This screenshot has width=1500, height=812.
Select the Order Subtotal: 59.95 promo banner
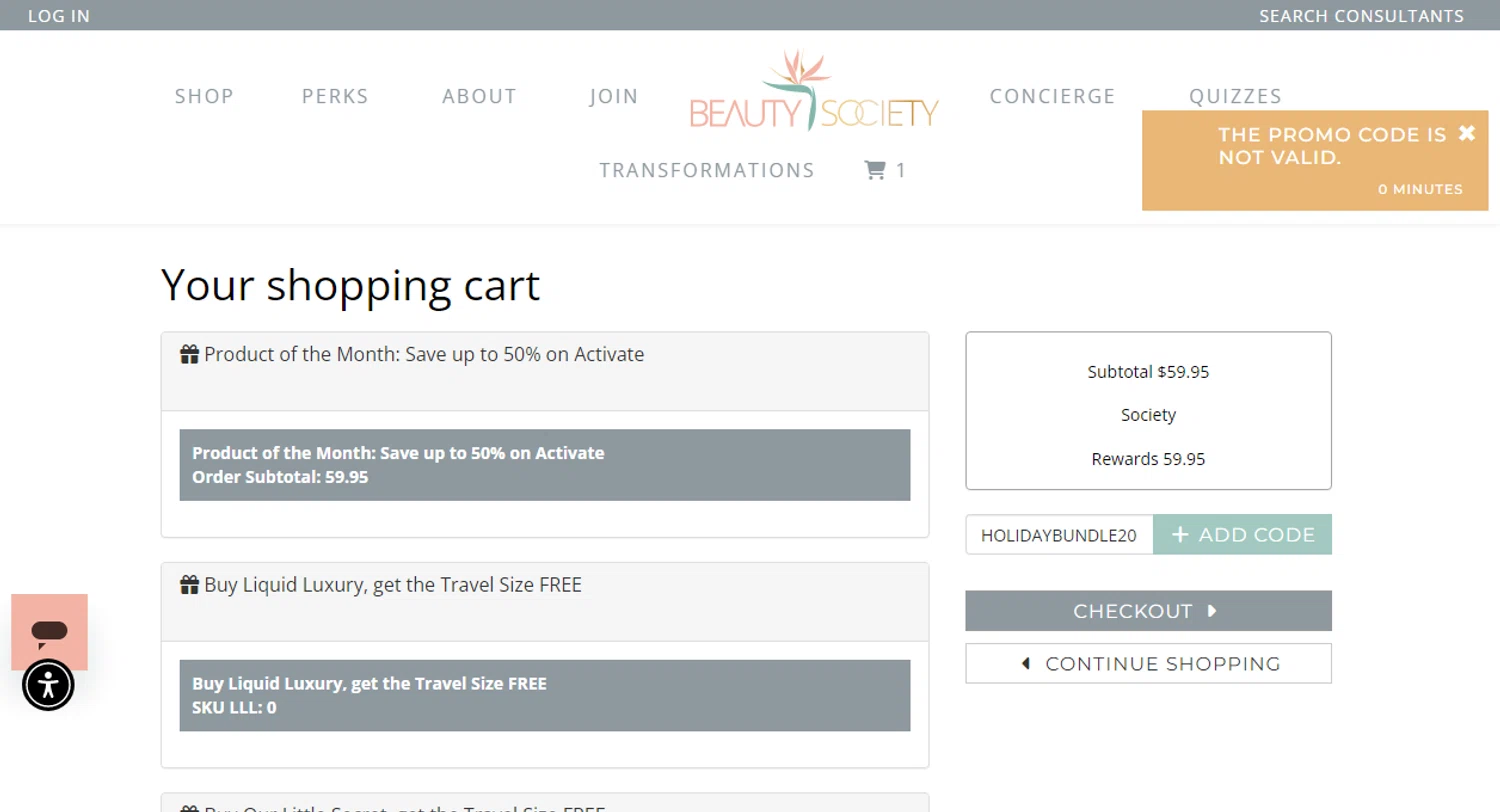[545, 465]
